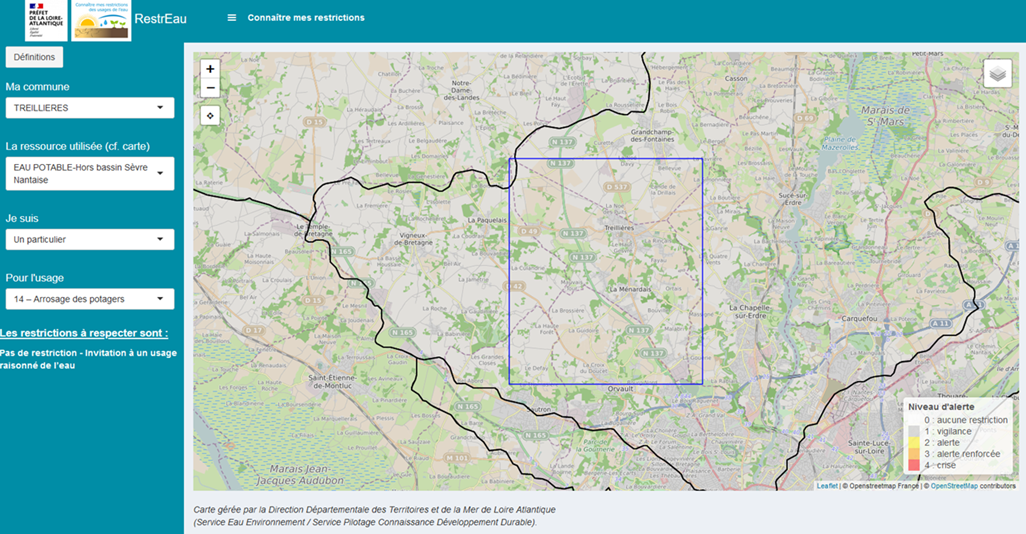The width and height of the screenshot is (1026, 534).
Task: Open the Leaflet attribution link
Action: point(826,486)
